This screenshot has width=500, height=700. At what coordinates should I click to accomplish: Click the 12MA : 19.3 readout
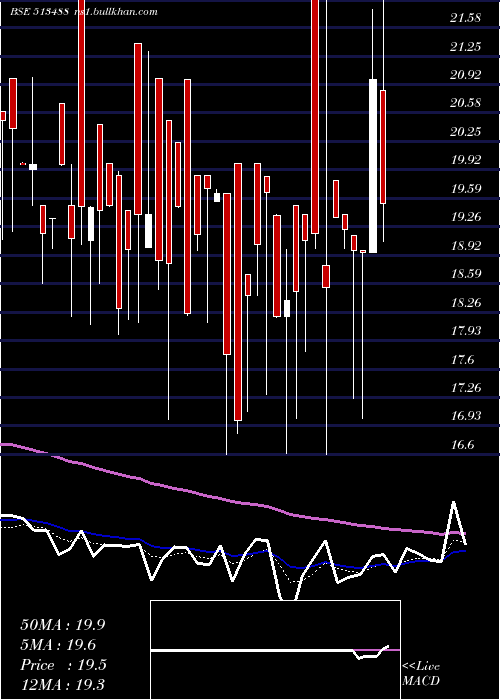coord(63,684)
